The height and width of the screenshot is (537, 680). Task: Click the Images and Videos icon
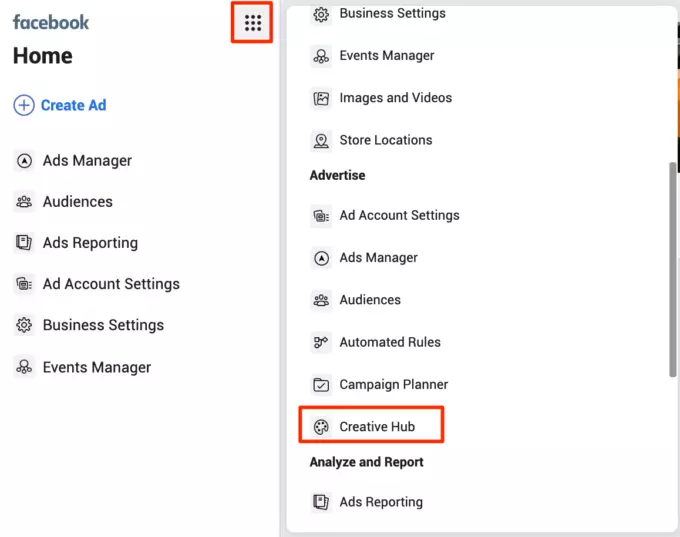click(321, 98)
